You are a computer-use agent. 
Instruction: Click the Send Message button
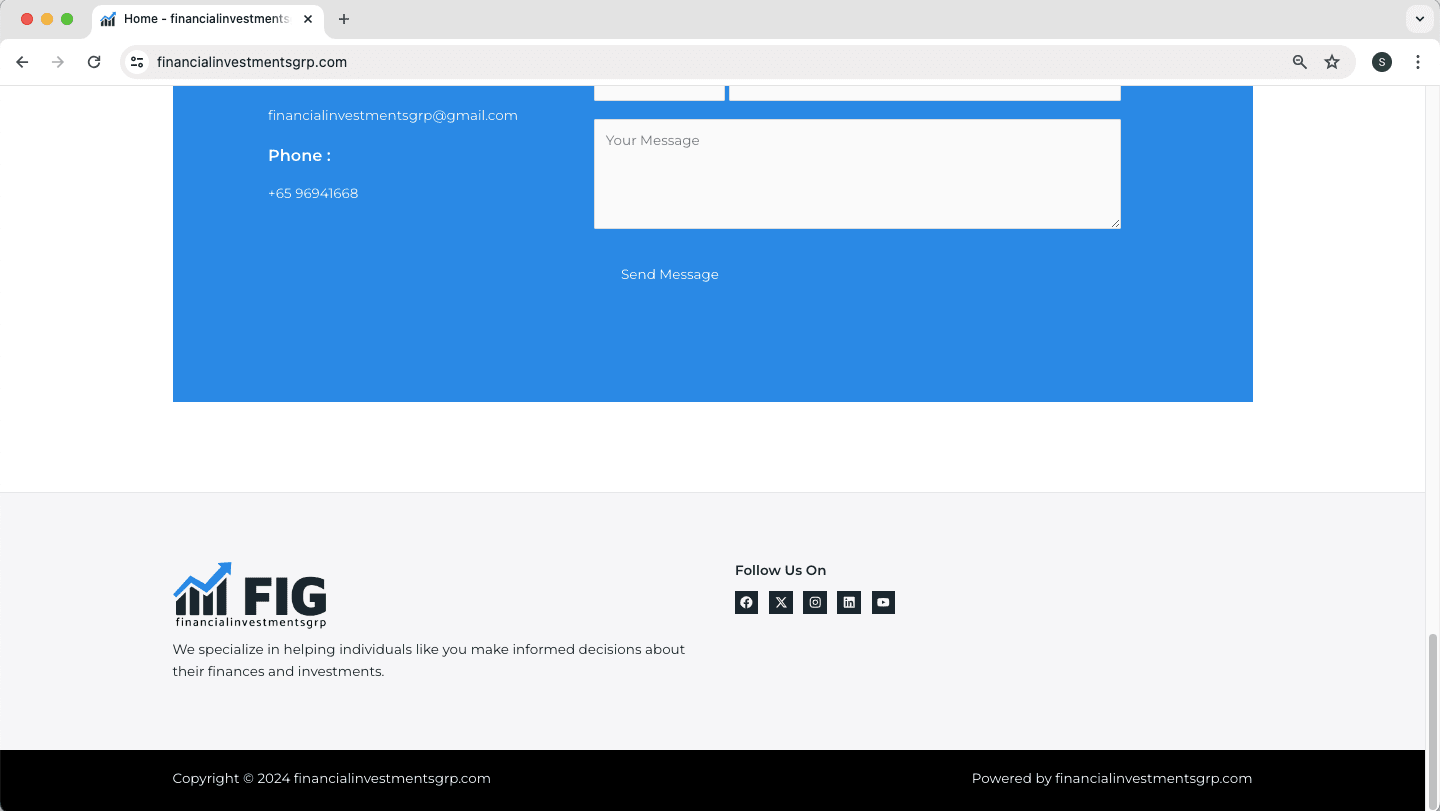[670, 274]
